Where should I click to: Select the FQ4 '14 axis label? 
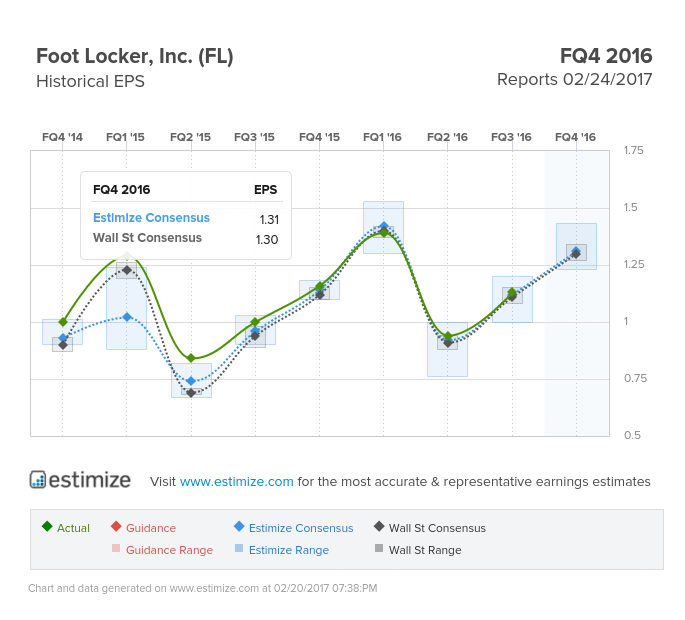click(x=62, y=137)
